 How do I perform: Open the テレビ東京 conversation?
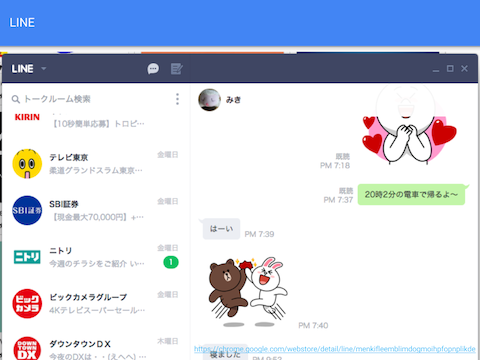coord(96,164)
